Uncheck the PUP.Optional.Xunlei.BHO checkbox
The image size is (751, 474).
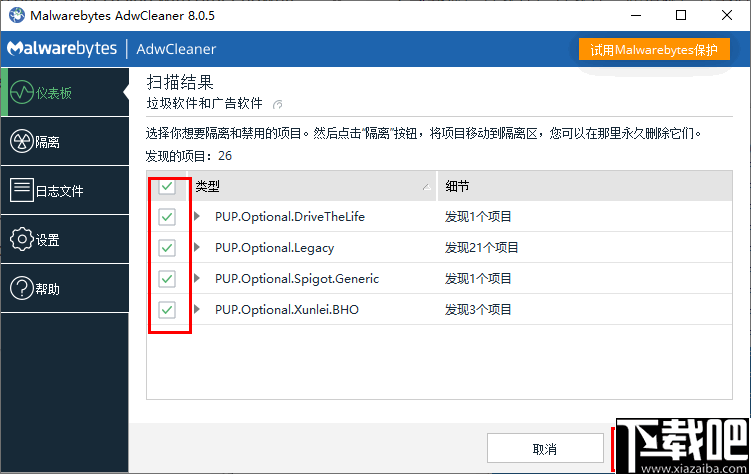click(167, 310)
